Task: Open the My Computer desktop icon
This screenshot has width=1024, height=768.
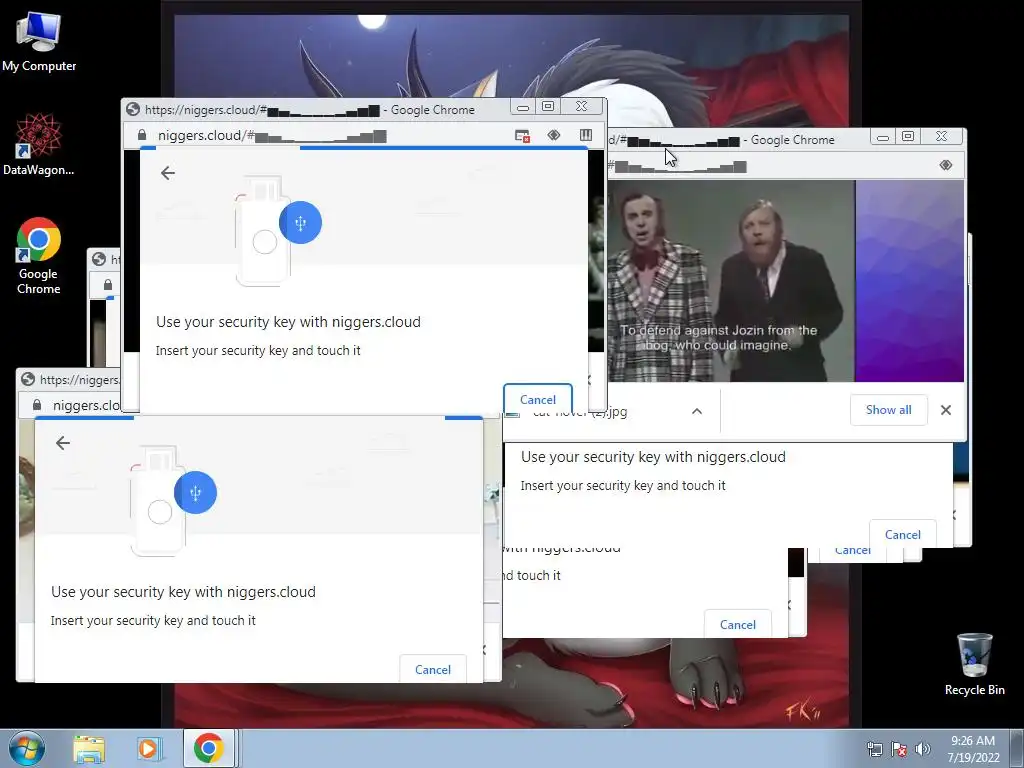Action: (39, 40)
